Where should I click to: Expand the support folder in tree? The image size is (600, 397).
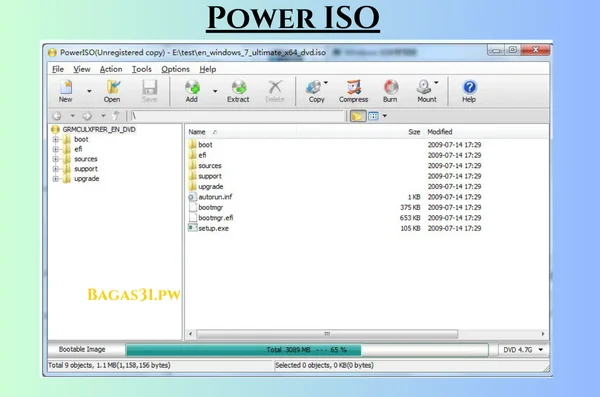point(55,169)
